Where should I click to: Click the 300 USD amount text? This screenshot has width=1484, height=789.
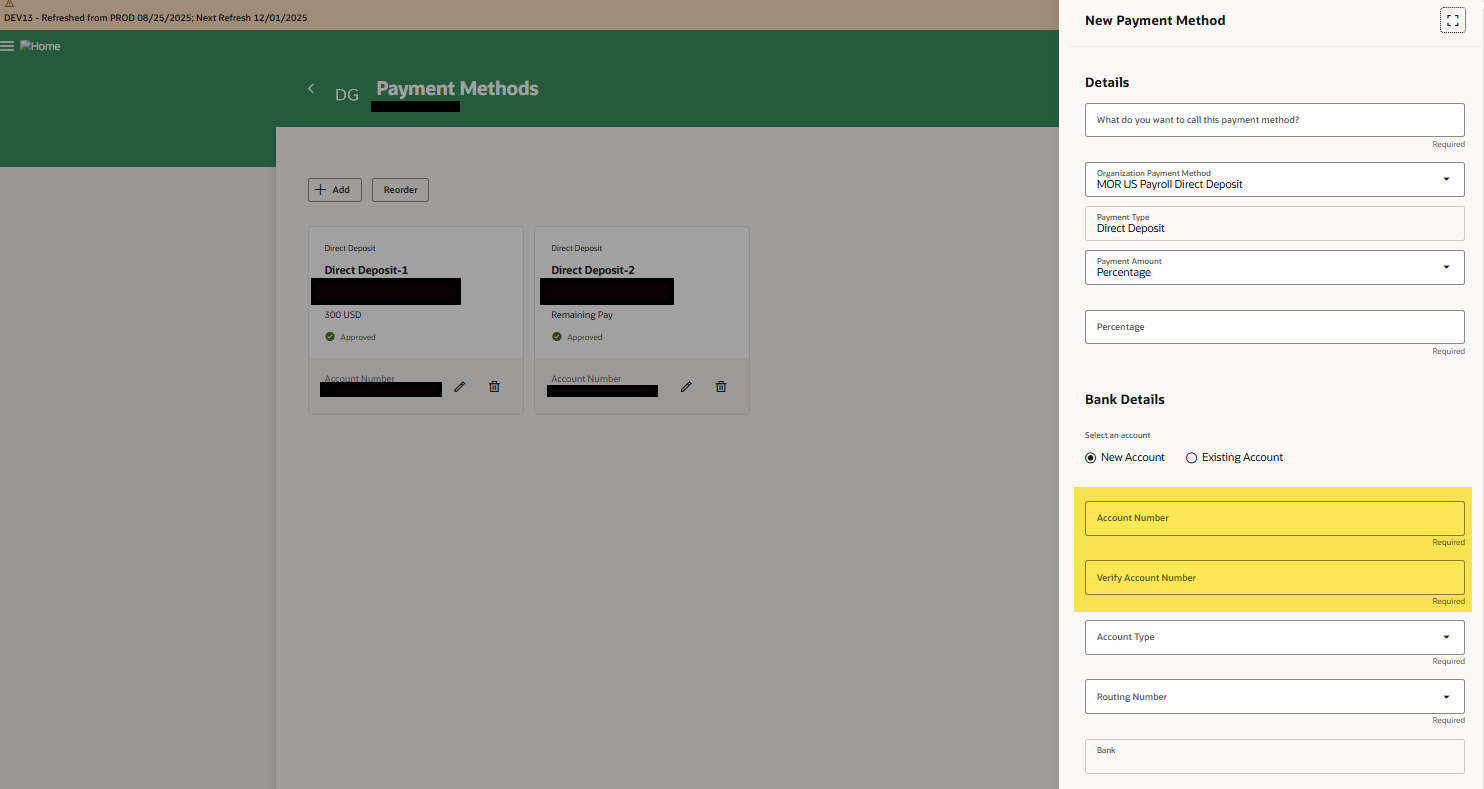click(343, 315)
